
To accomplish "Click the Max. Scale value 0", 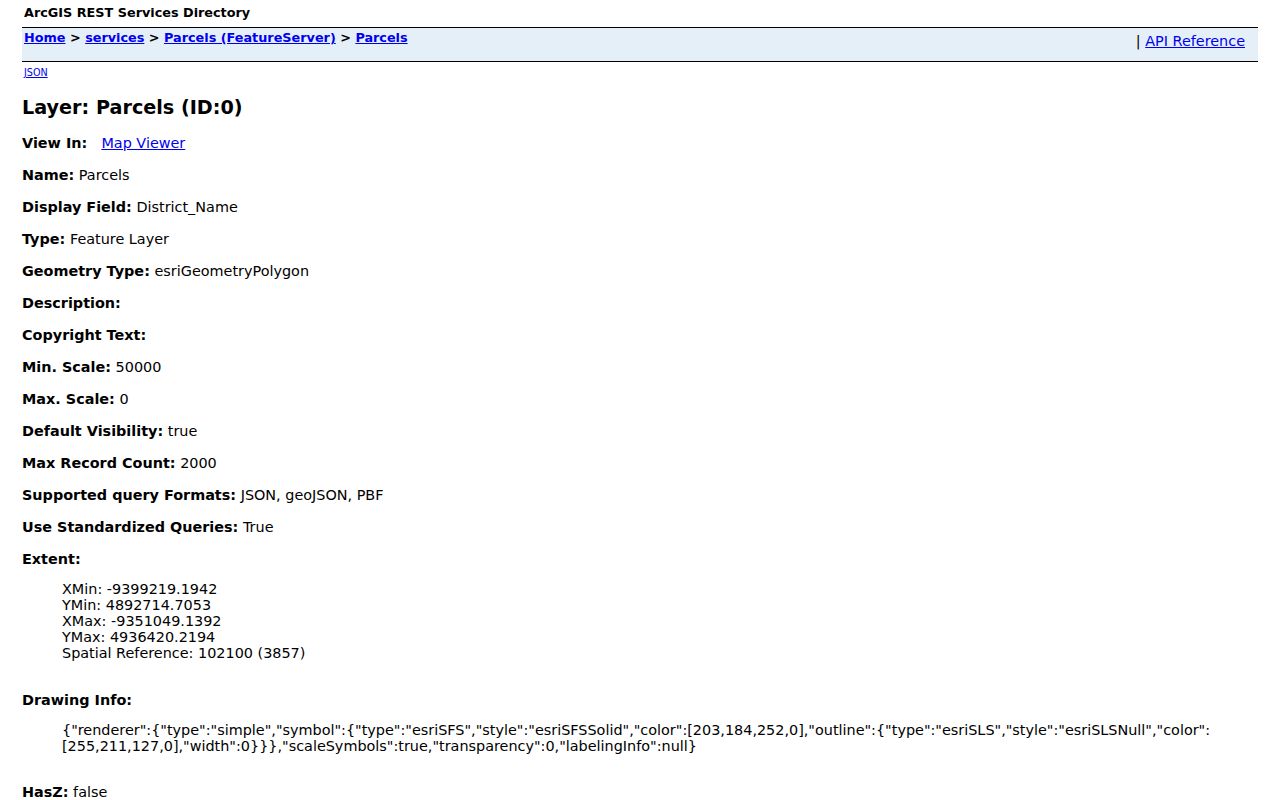I will point(124,399).
